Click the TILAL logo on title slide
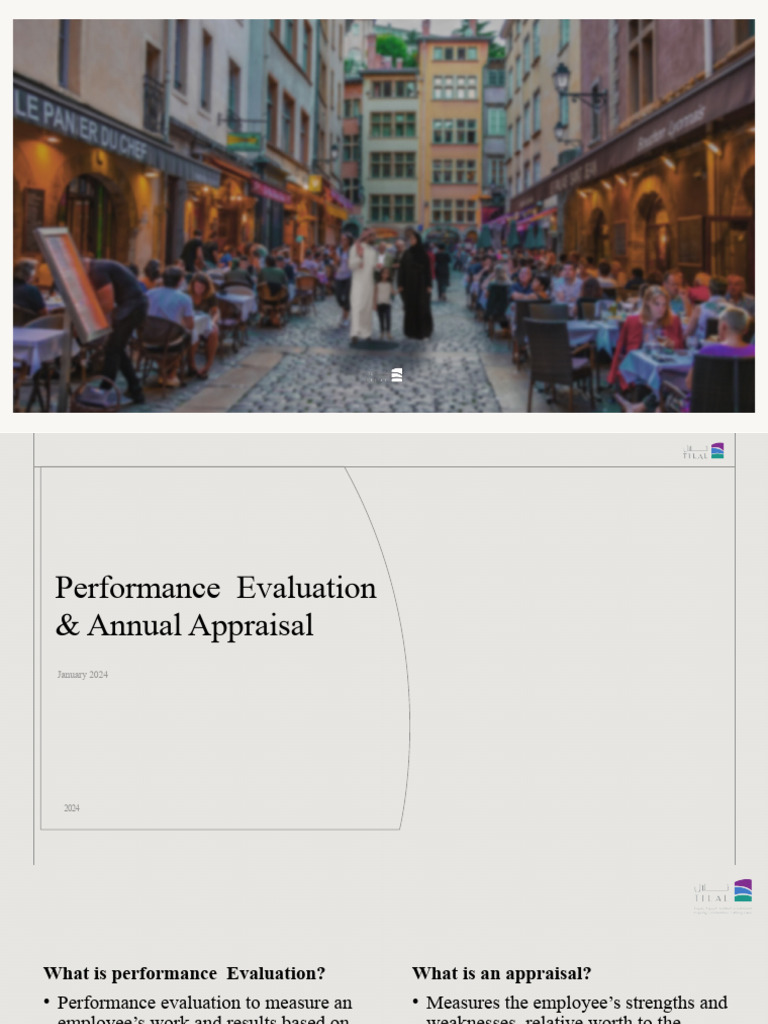Screen dimensions: 768x1024 pyautogui.click(x=703, y=451)
